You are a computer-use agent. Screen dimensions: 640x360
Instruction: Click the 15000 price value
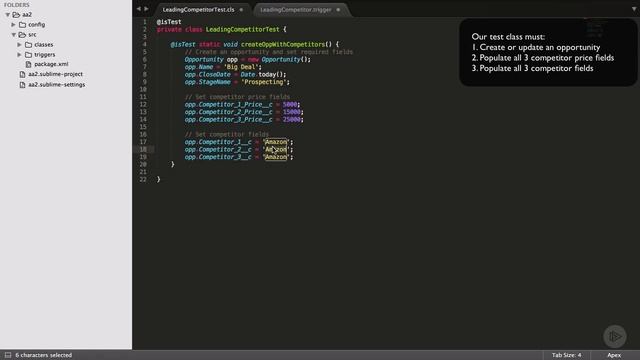click(291, 112)
